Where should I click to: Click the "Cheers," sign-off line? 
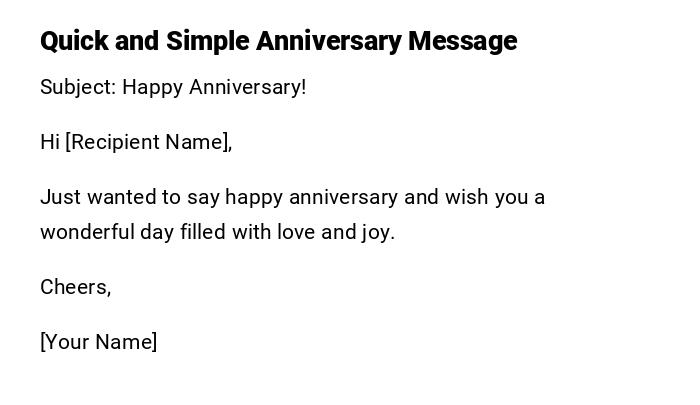pyautogui.click(x=75, y=287)
